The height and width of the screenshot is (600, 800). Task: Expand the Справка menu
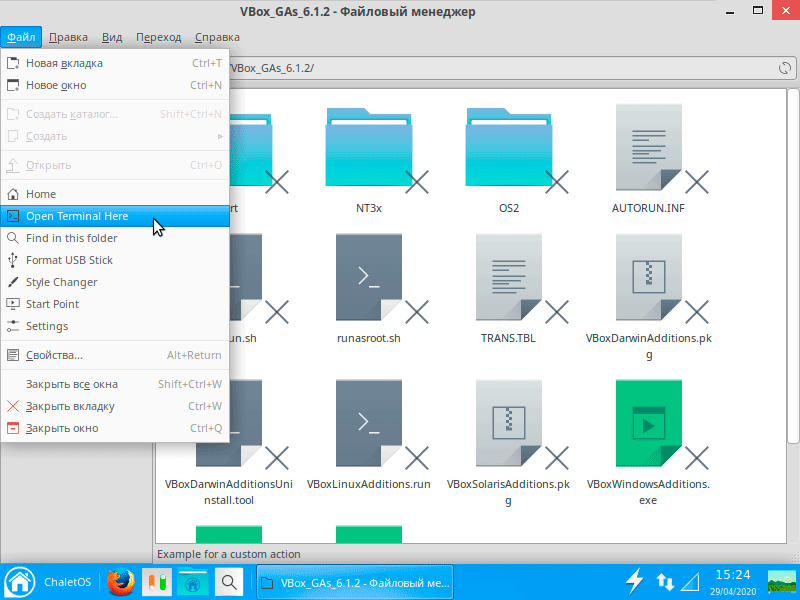[217, 37]
